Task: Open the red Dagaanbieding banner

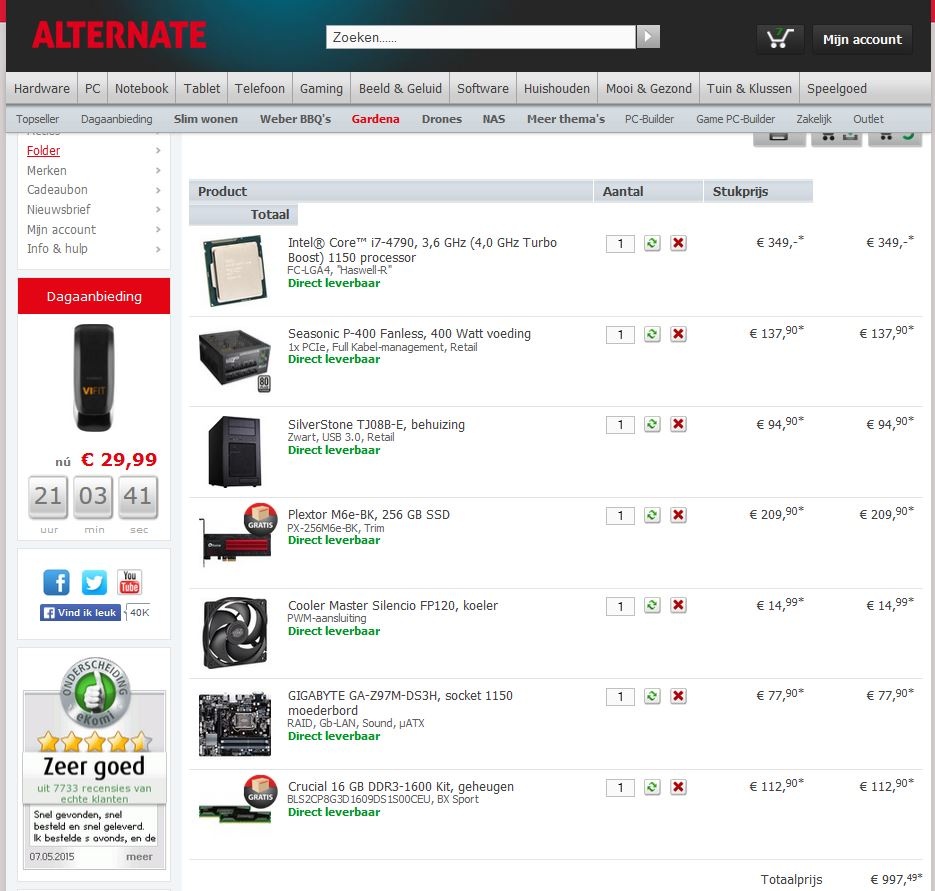Action: [94, 296]
